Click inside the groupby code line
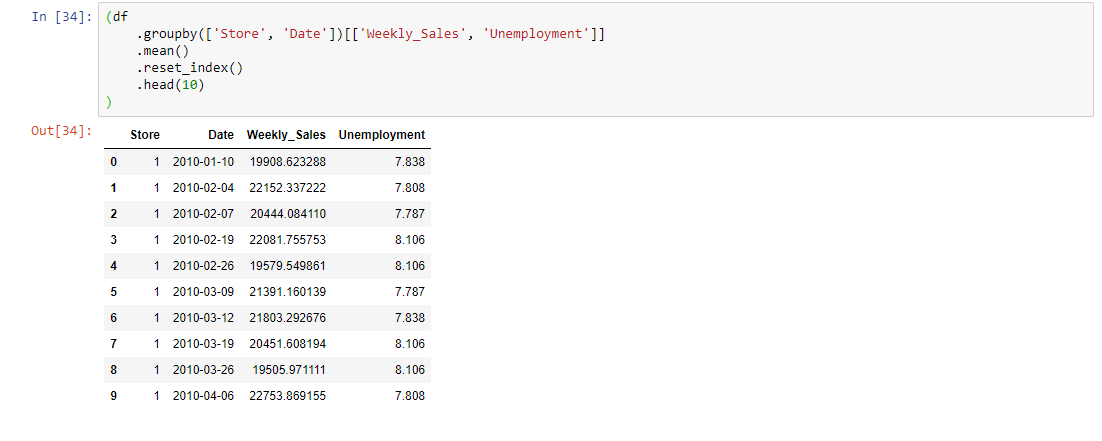The width and height of the screenshot is (1102, 441). pos(370,34)
